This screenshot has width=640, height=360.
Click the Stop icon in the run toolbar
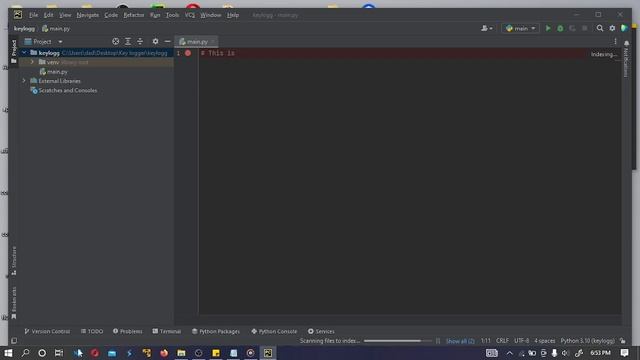[584, 28]
